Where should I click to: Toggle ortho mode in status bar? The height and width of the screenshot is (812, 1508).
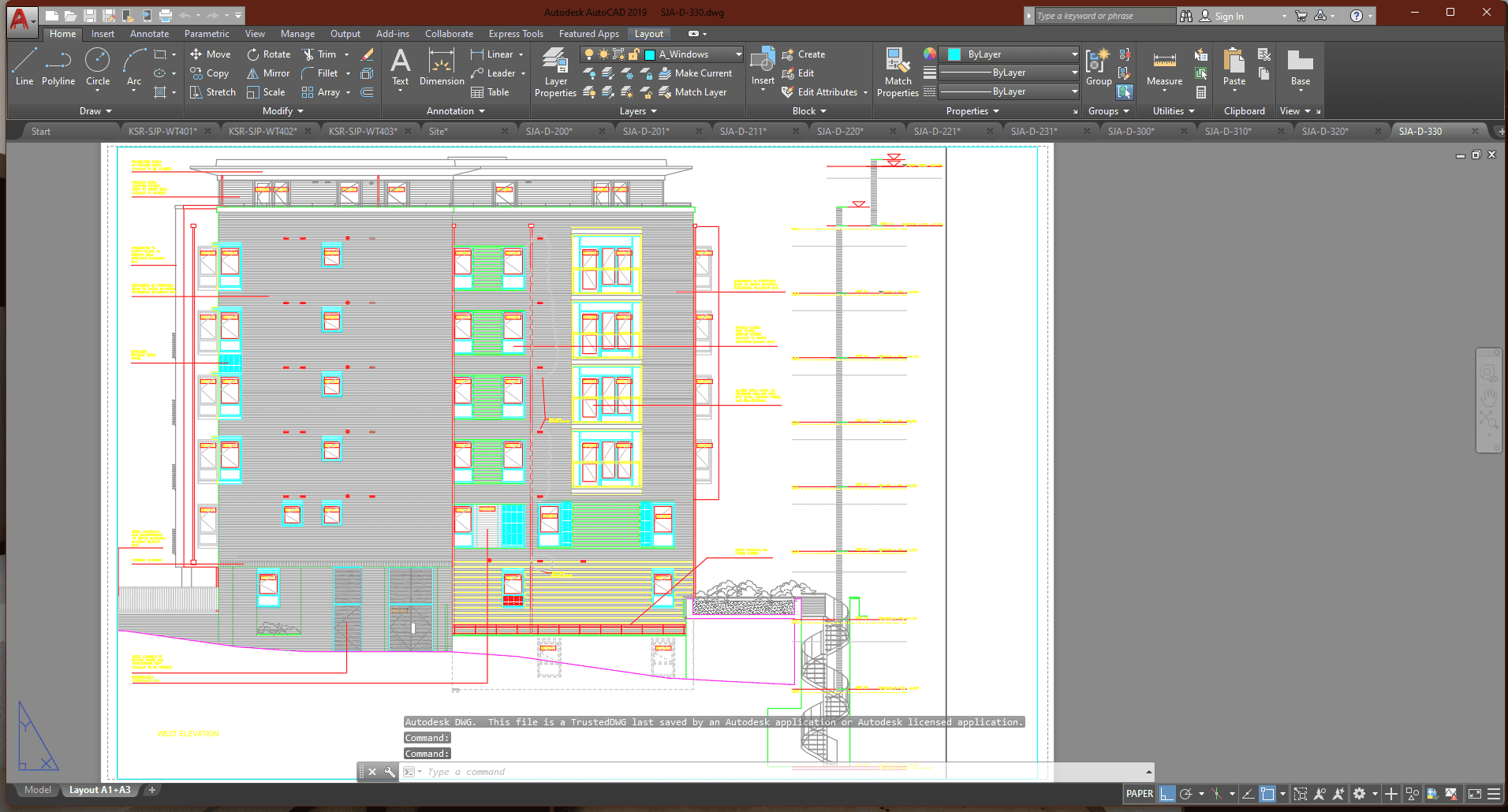1166,794
